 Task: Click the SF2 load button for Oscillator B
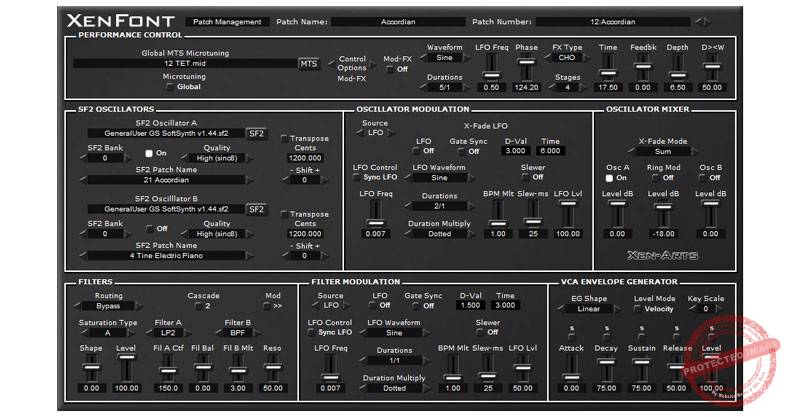point(257,208)
